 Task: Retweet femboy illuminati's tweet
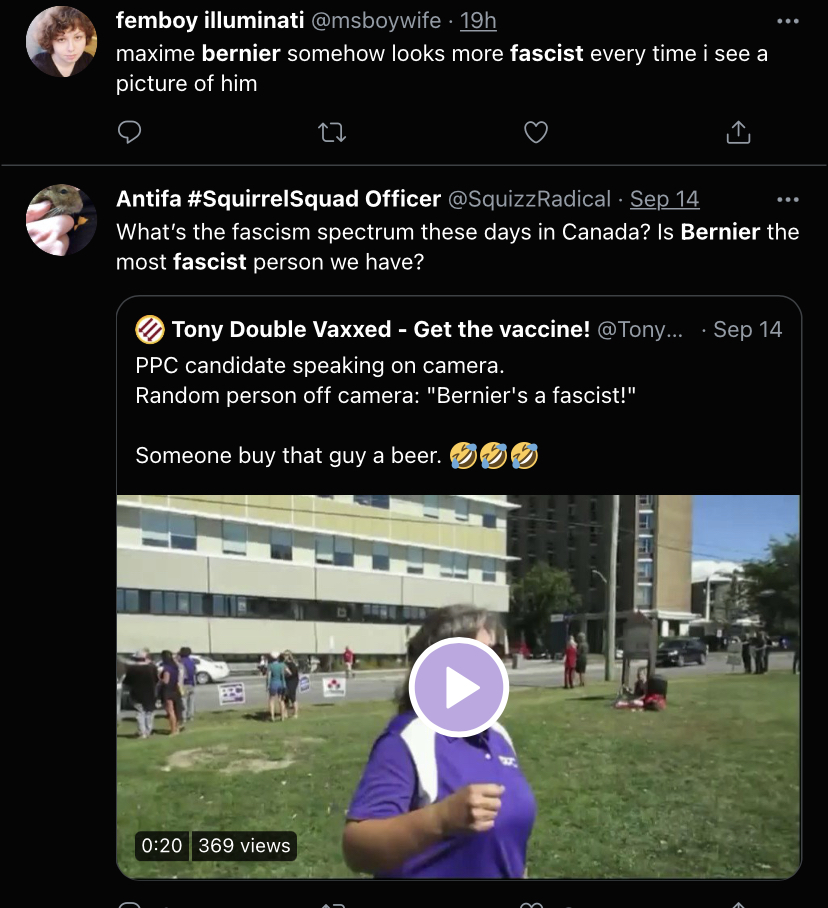[x=332, y=133]
